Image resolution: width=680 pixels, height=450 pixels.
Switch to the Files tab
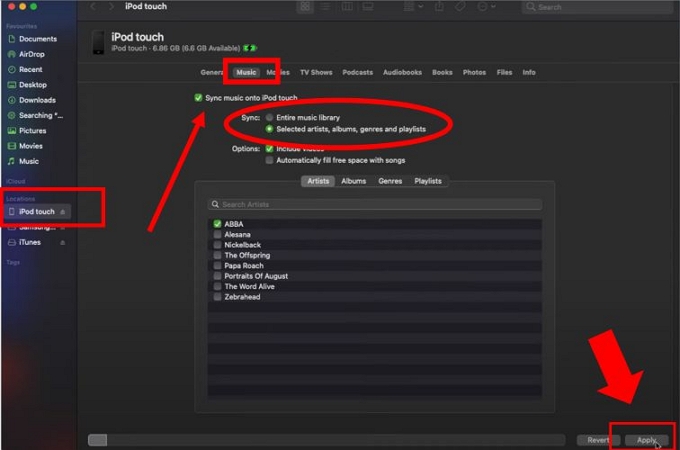[504, 72]
